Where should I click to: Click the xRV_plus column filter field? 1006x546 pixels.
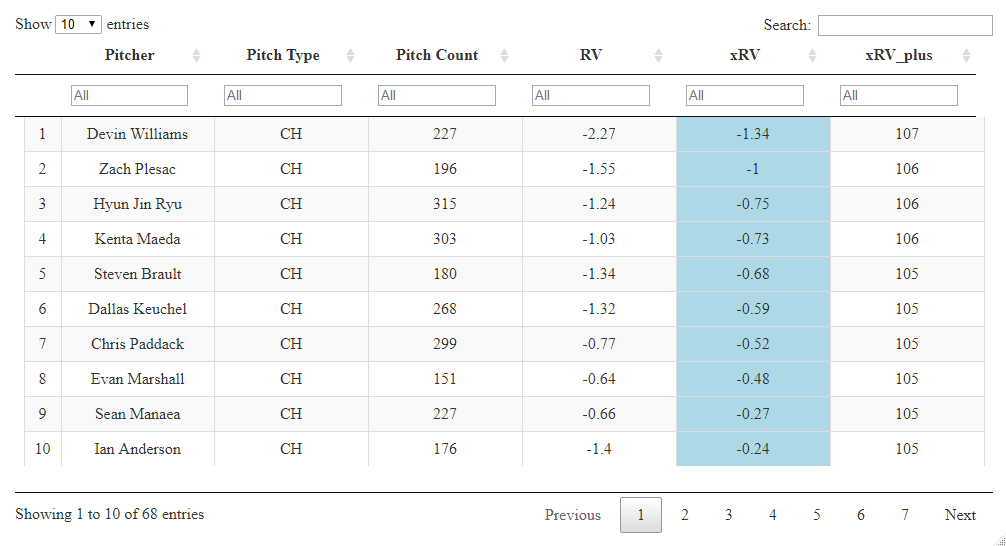coord(899,95)
